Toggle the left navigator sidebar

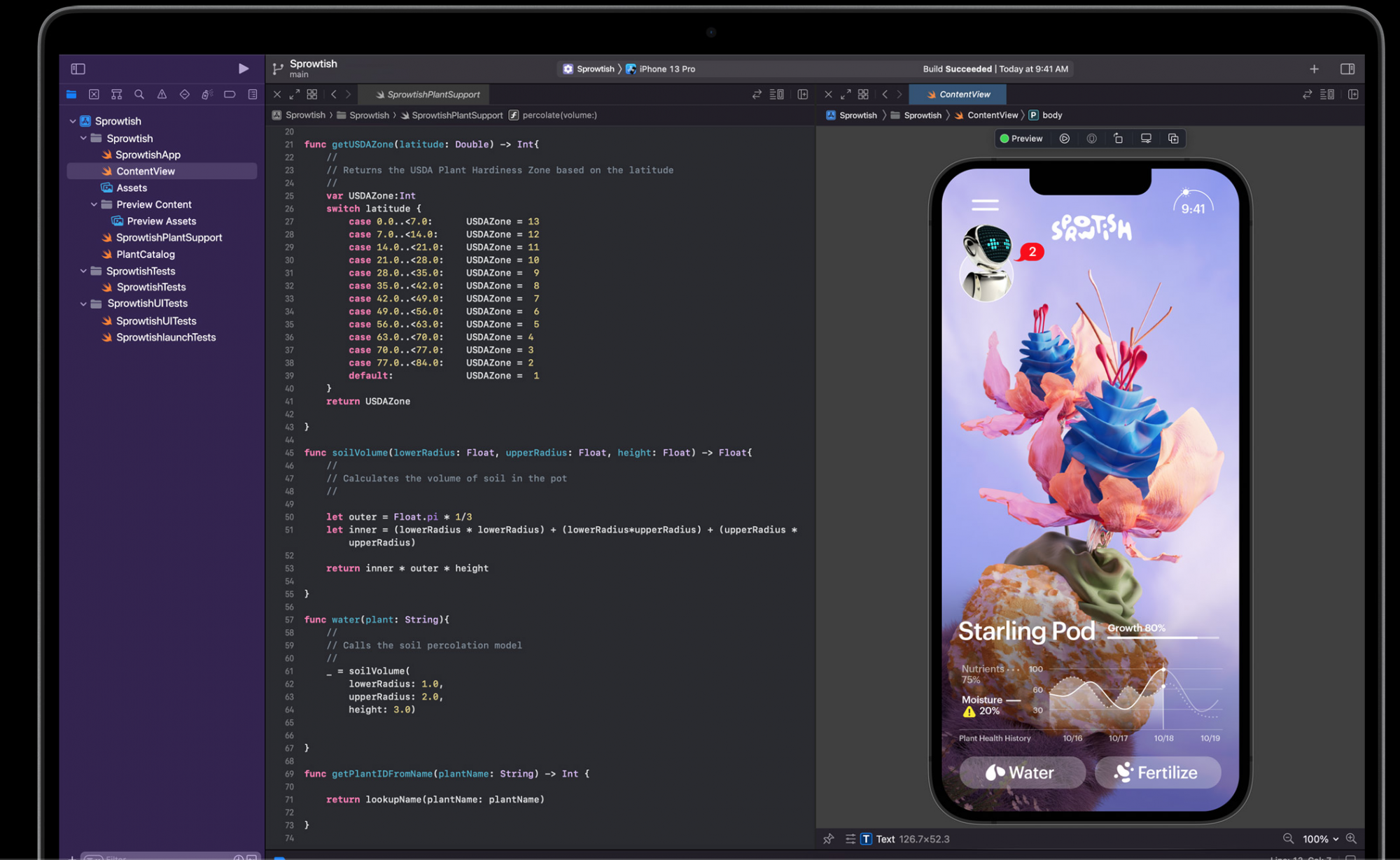pos(78,69)
